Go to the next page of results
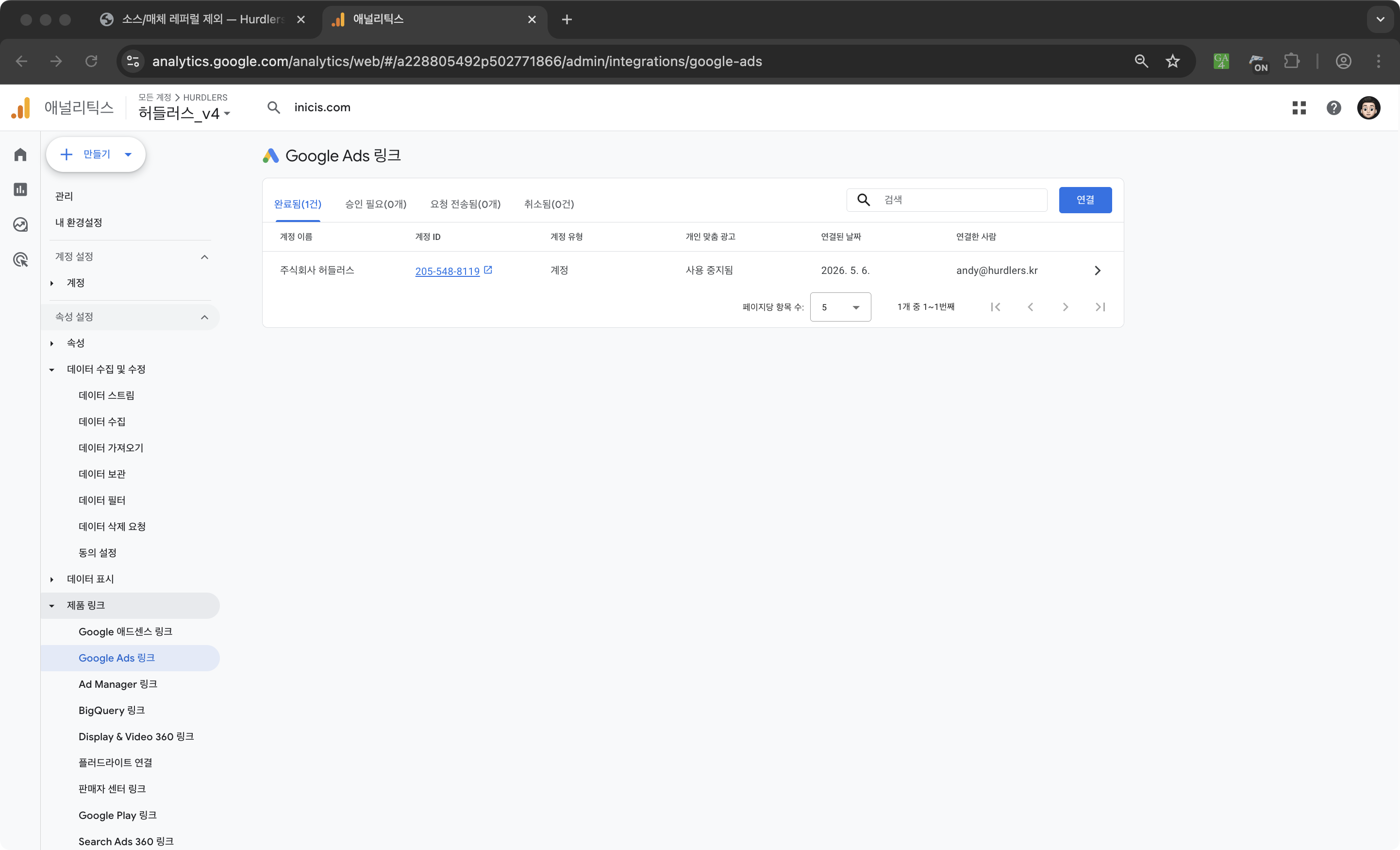This screenshot has width=1400, height=850. coord(1066,307)
